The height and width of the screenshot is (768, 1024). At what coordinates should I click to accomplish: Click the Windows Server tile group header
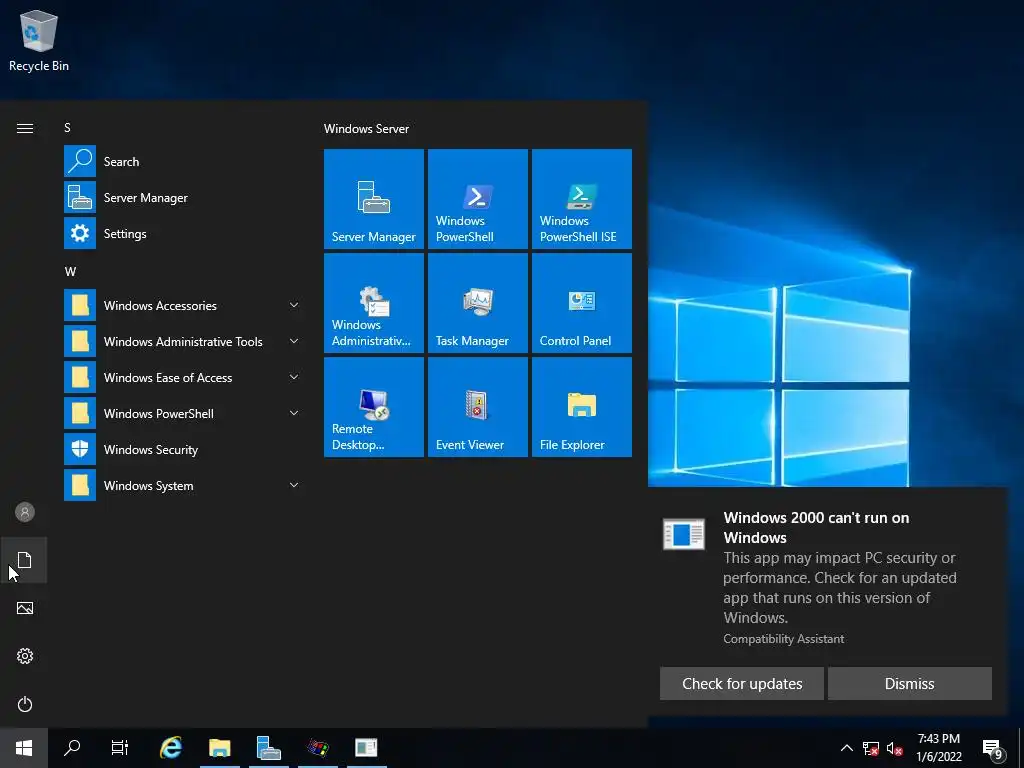tap(366, 129)
